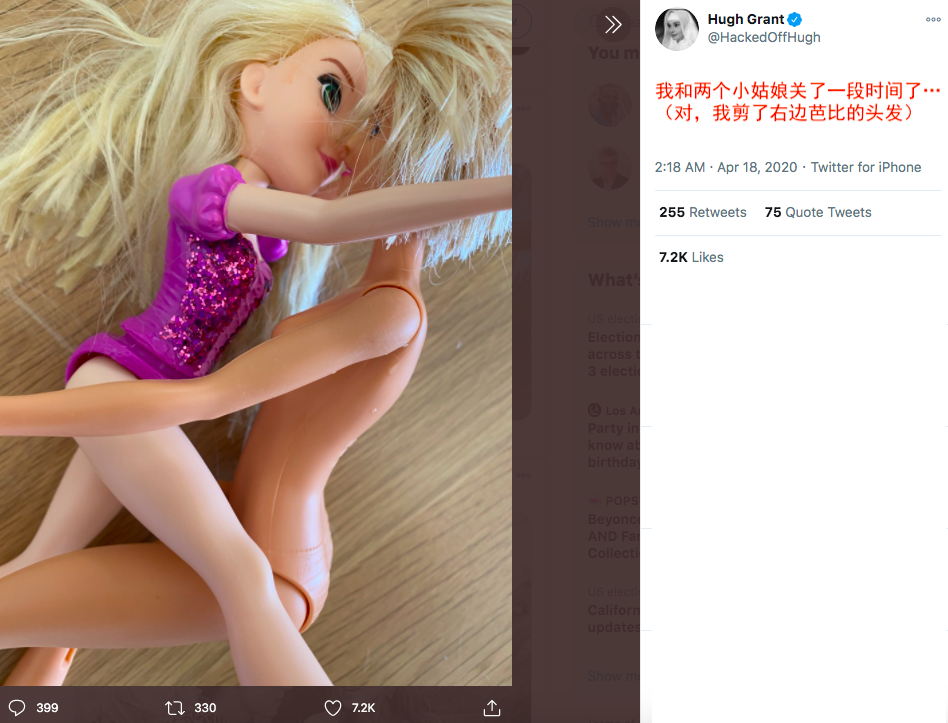The height and width of the screenshot is (723, 948).
Task: Open the three-dot more options menu
Action: click(x=933, y=20)
